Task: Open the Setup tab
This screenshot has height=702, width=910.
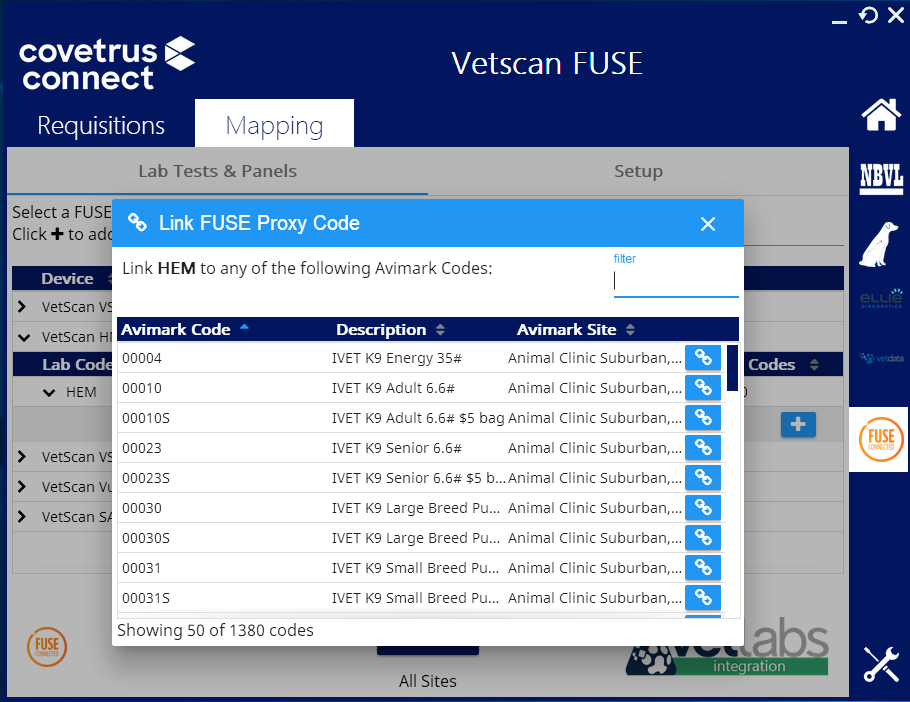Action: (x=638, y=171)
